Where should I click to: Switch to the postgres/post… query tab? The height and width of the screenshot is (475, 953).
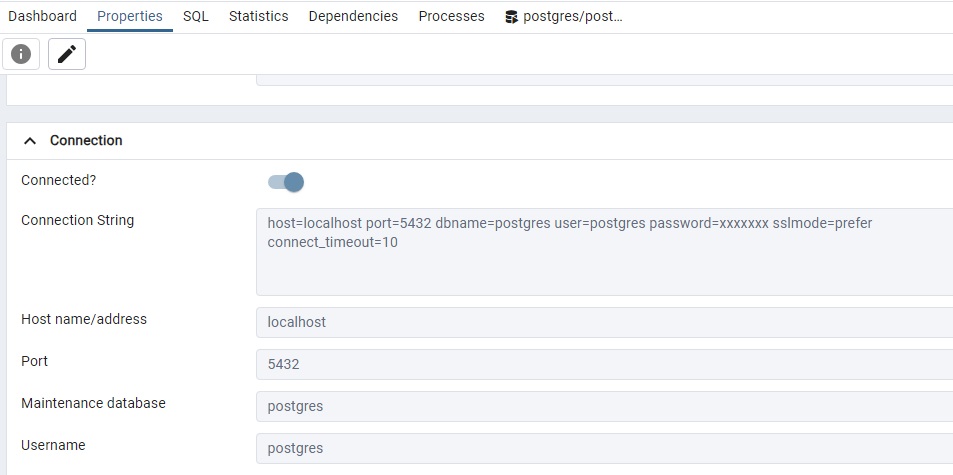572,17
